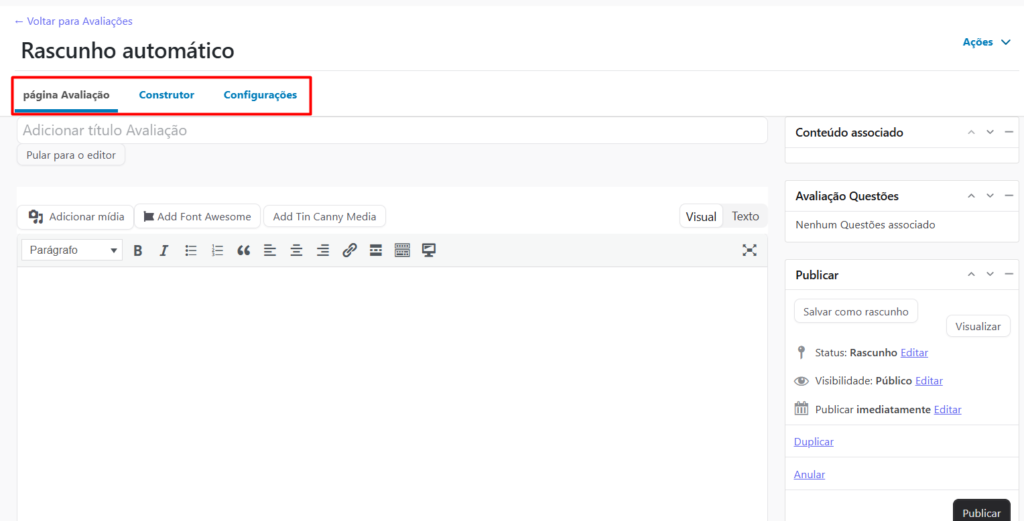Insert a bulleted list

click(x=191, y=250)
